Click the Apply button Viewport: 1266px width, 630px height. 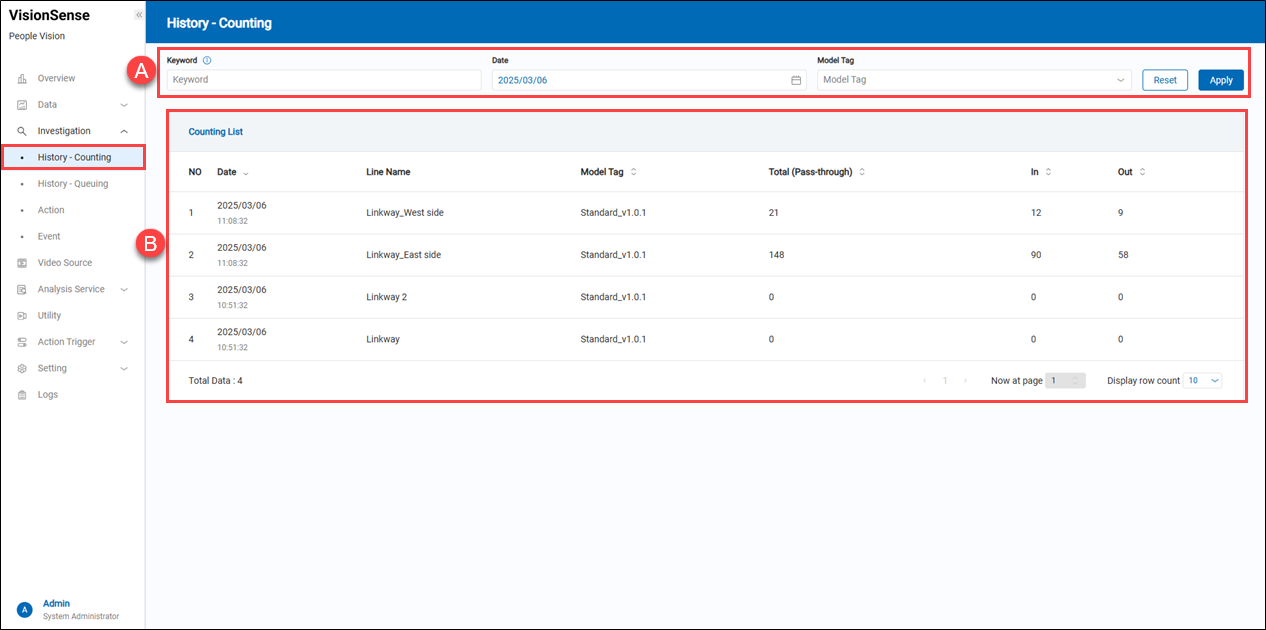coord(1220,80)
